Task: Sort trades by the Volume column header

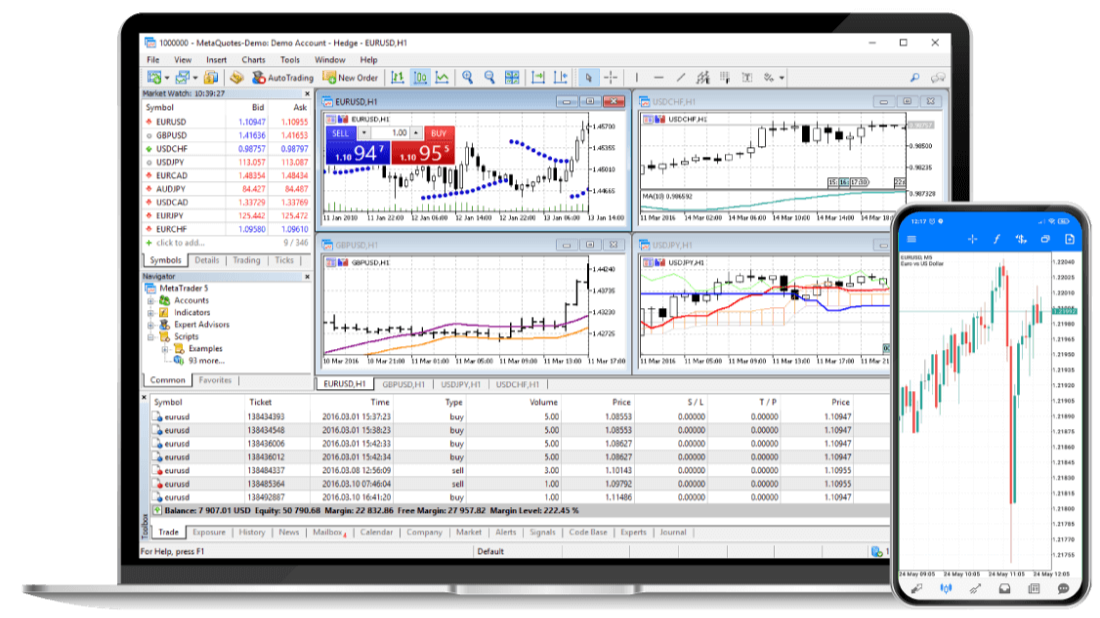Action: point(543,403)
